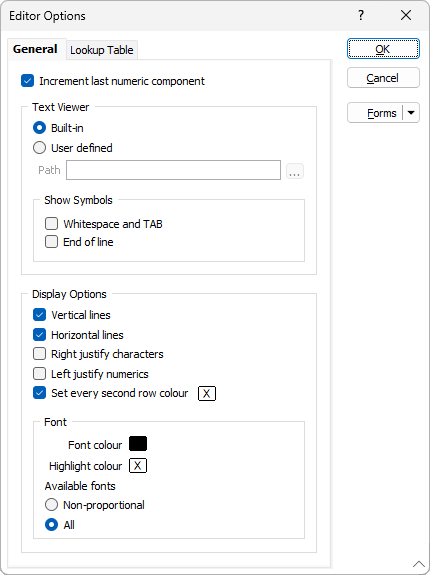Confirm with the OK button
430x575 pixels.
pyautogui.click(x=383, y=49)
